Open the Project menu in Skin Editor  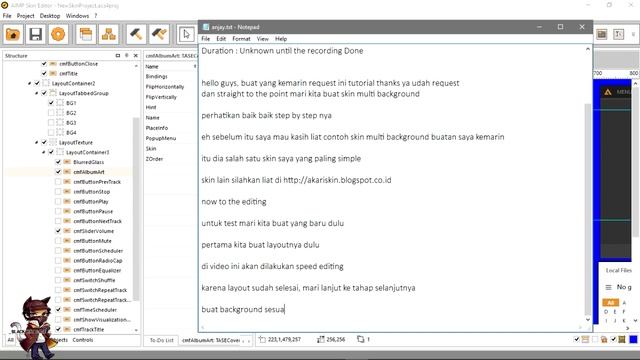25,16
